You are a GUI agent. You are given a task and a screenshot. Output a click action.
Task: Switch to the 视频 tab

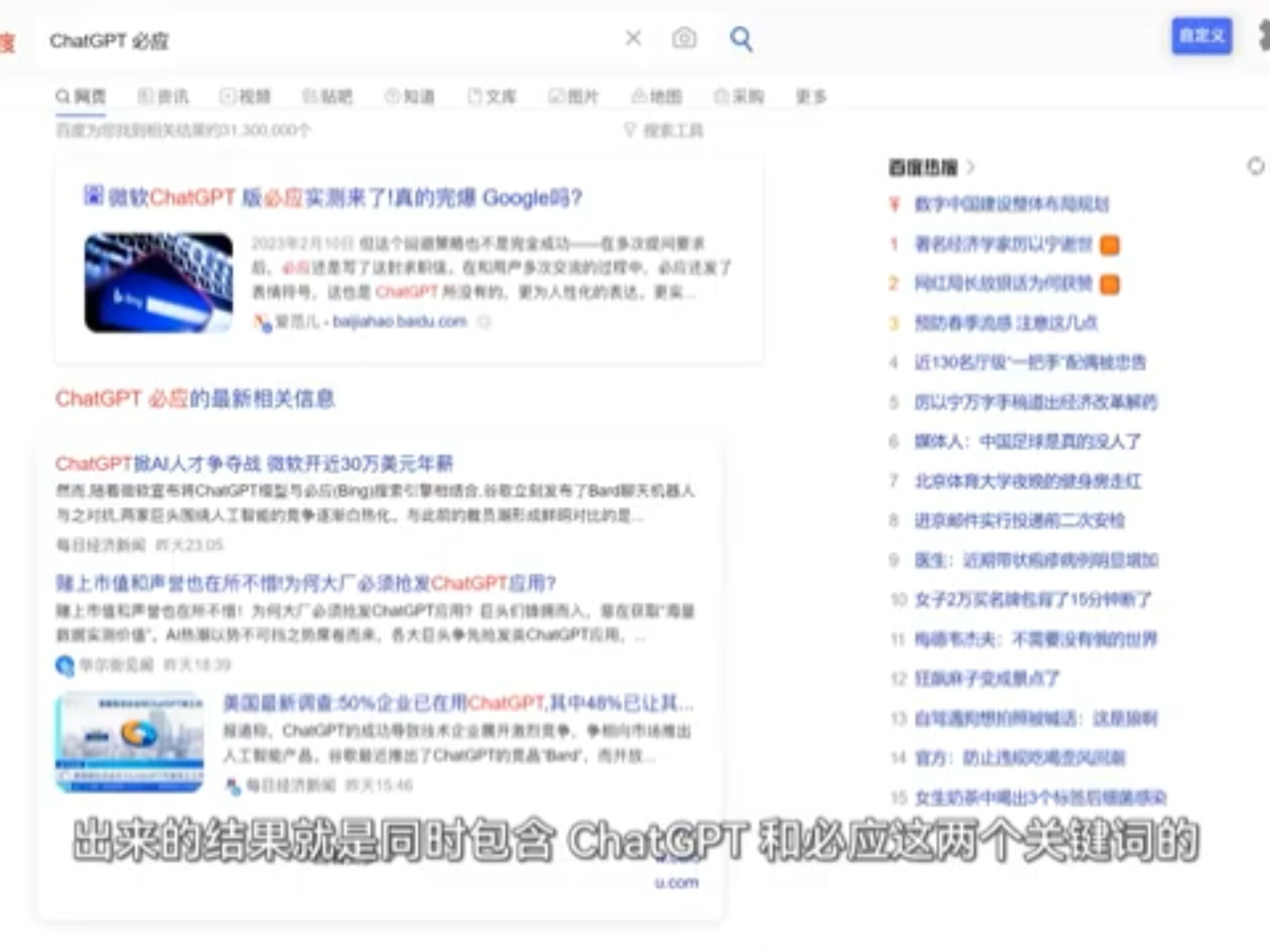pos(245,97)
